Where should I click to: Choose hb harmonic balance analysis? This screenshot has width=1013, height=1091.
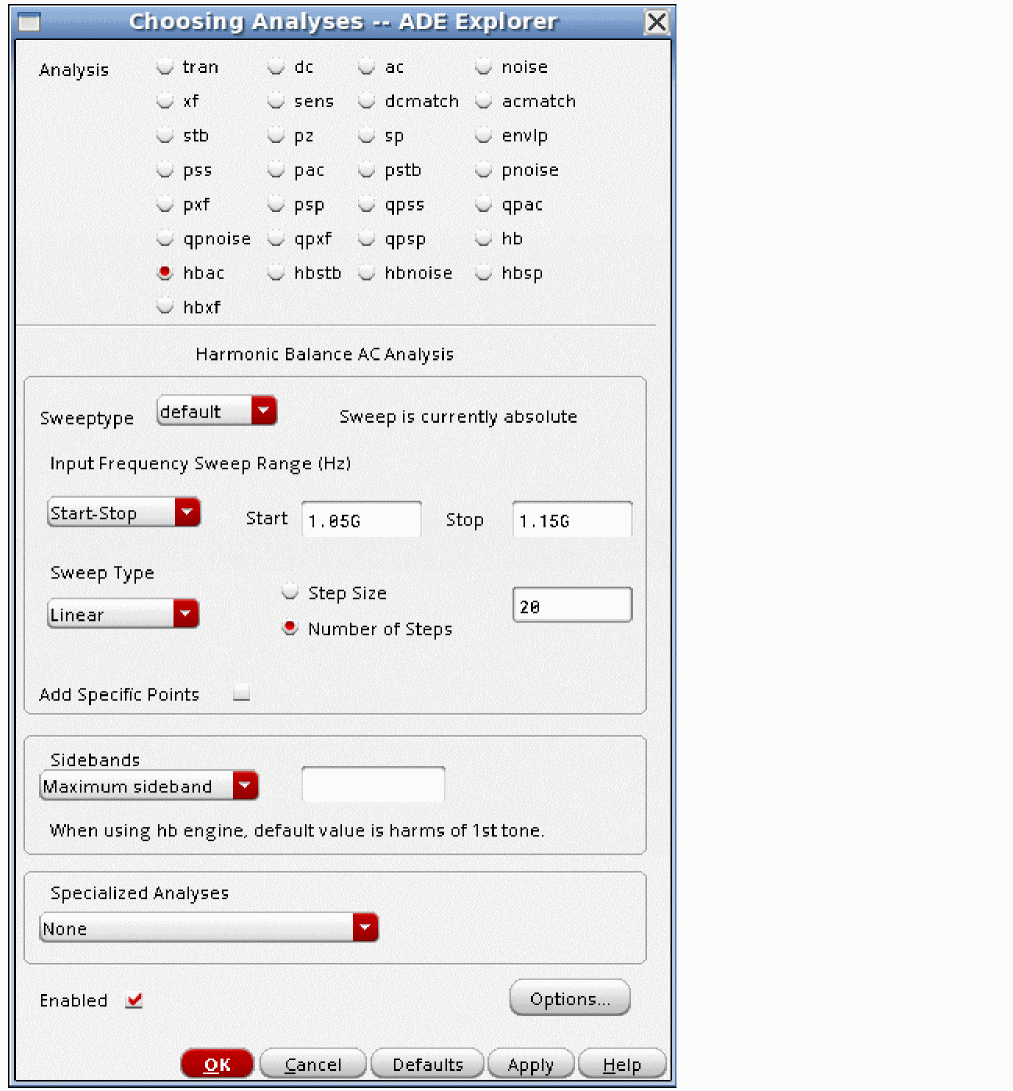coord(484,239)
